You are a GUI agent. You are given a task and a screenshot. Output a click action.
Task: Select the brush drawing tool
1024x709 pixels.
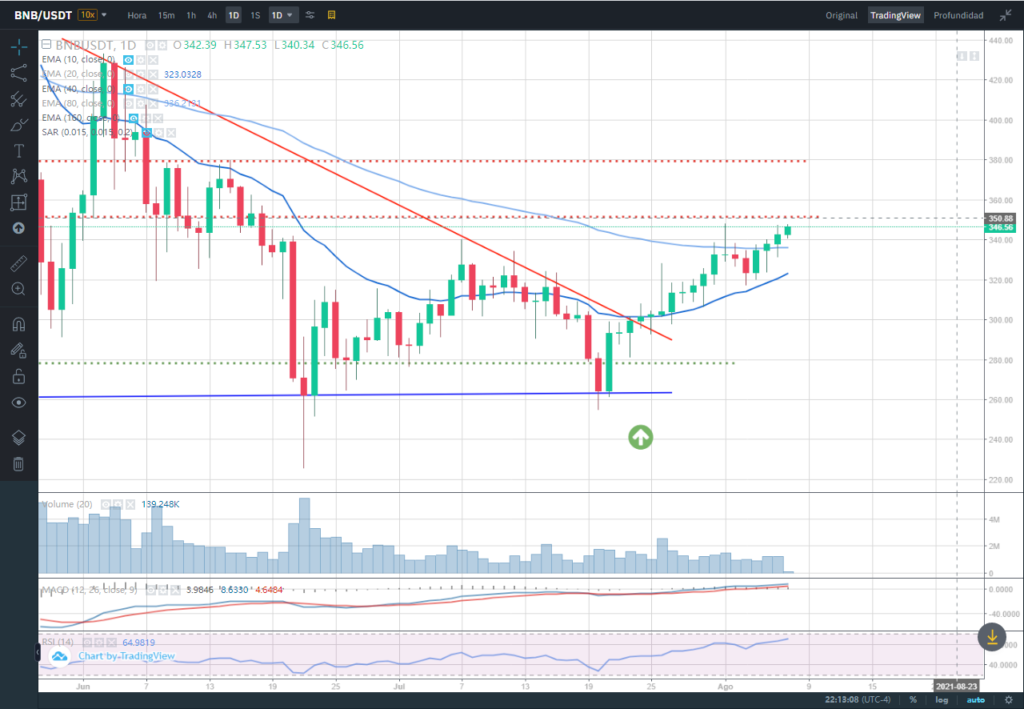coord(18,125)
